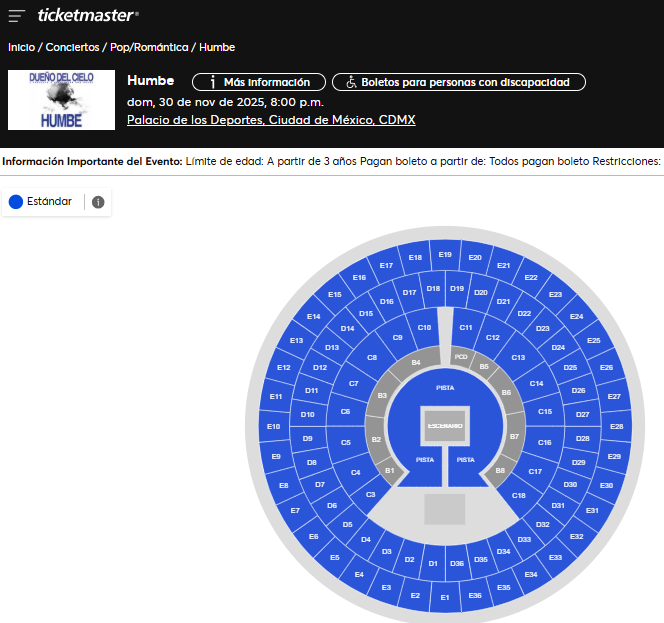Choose section E31 on the map
The height and width of the screenshot is (623, 664).
pyautogui.click(x=592, y=510)
